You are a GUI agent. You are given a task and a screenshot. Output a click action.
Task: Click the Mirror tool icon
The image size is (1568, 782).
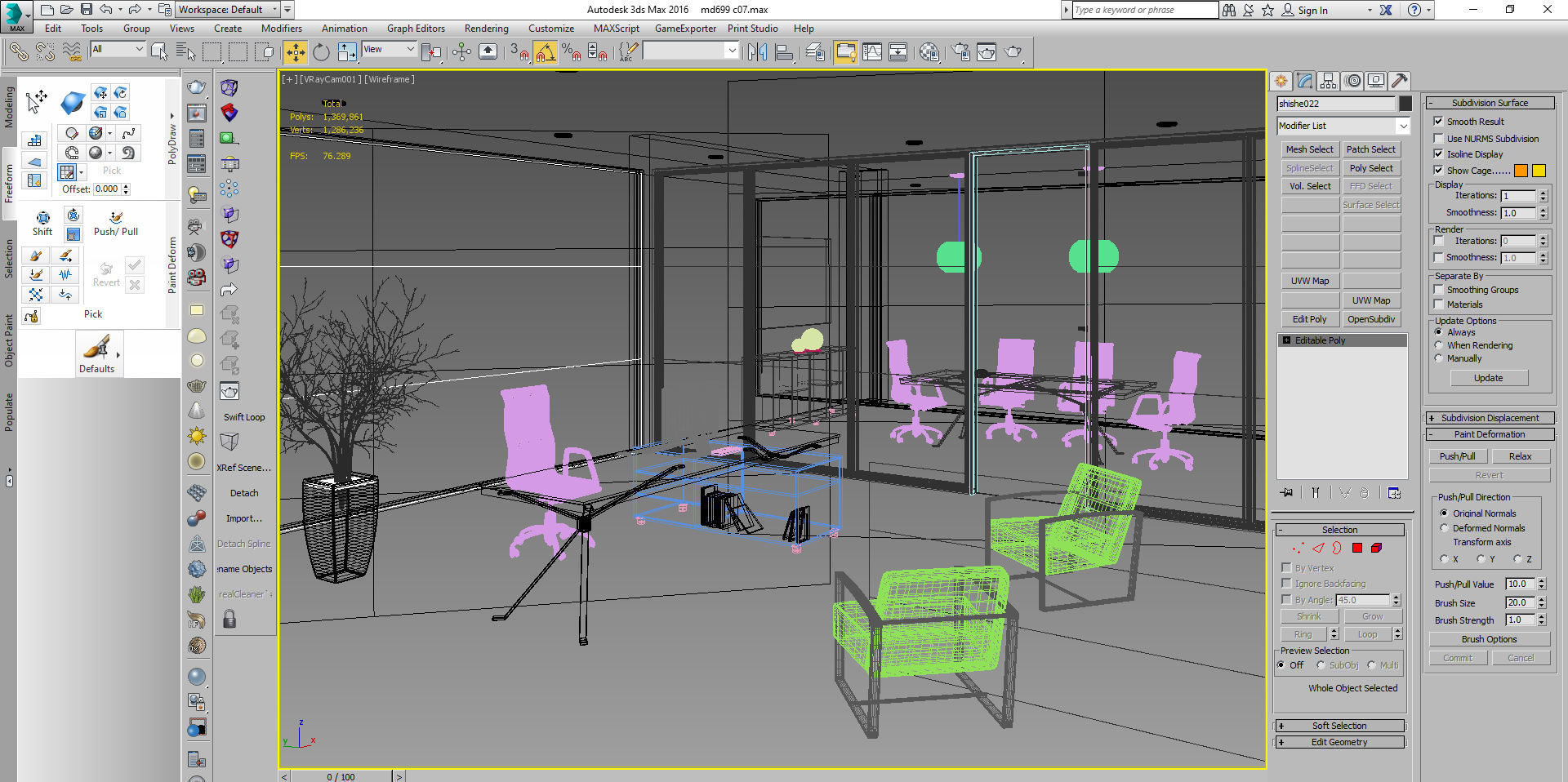coord(757,52)
